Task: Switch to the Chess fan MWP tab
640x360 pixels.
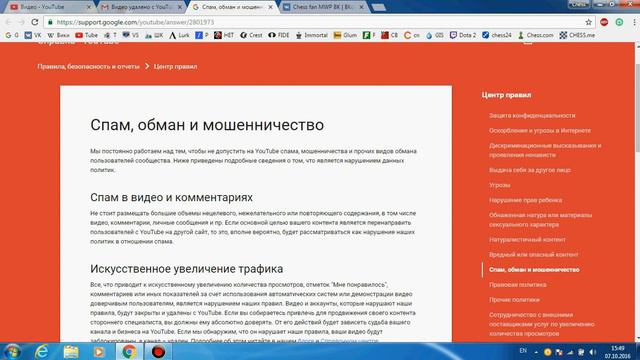Action: click(322, 7)
